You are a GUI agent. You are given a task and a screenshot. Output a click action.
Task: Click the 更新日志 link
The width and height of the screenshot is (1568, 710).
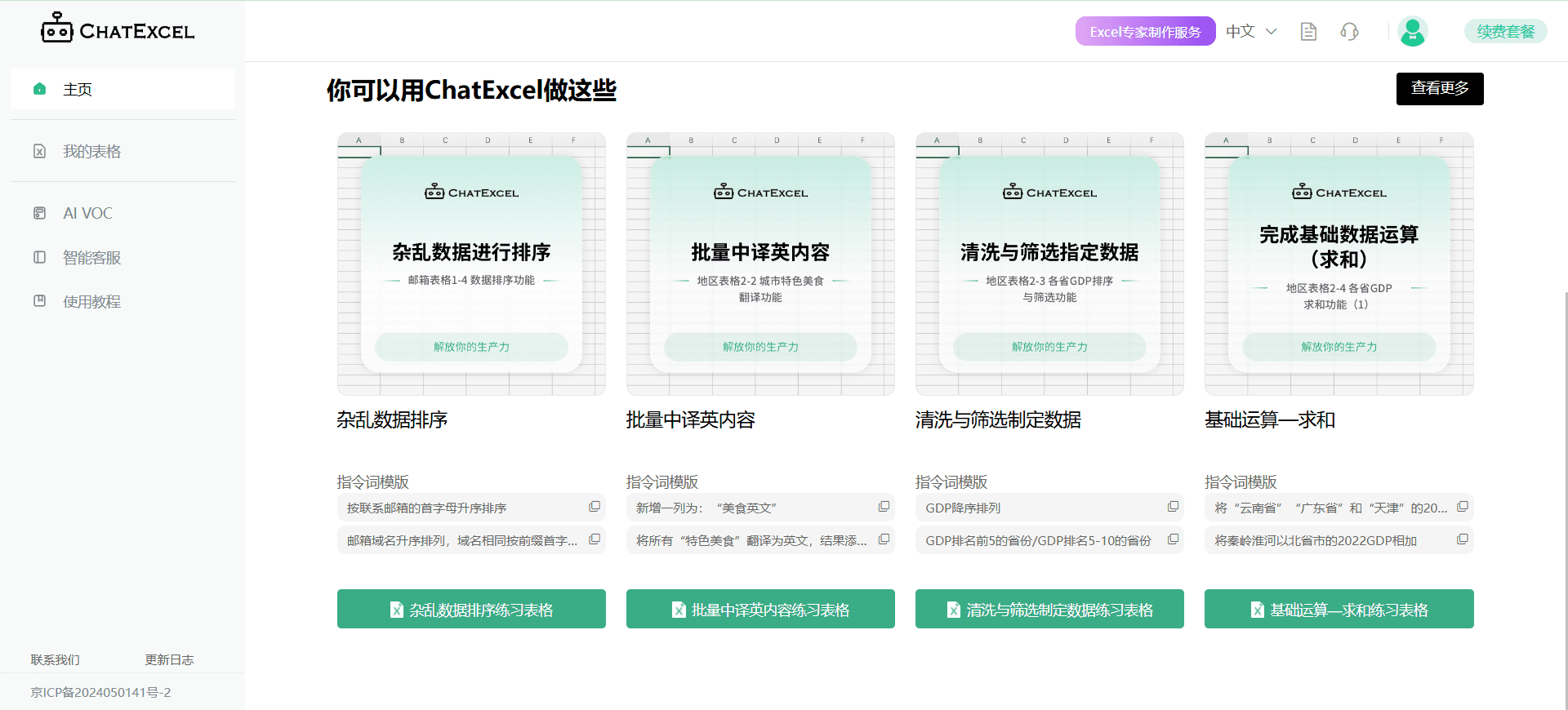click(x=169, y=659)
